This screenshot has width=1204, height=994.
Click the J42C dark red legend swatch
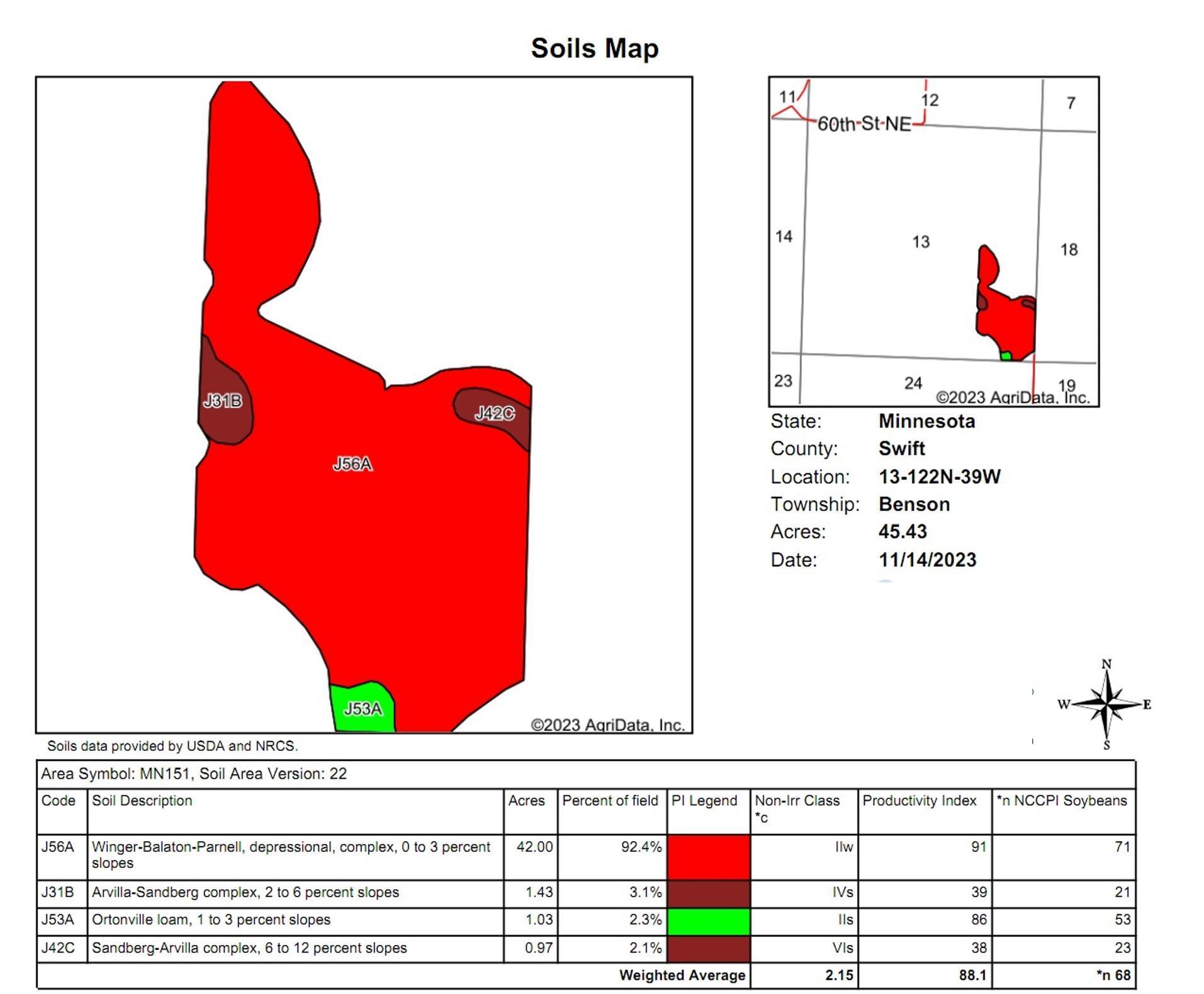tap(708, 949)
